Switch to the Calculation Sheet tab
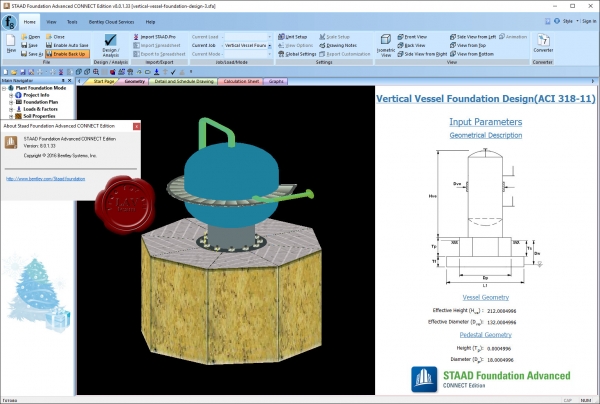This screenshot has width=600, height=404. click(241, 81)
